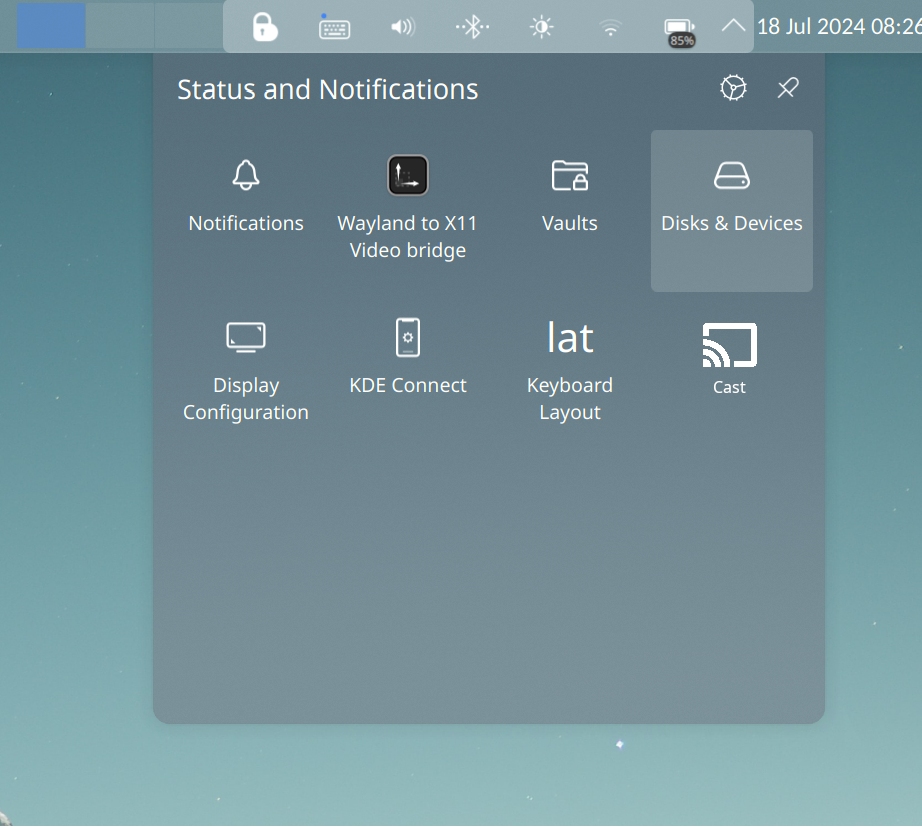Screen dimensions: 922x827
Task: Switch to the highlighted blue virtual desktop
Action: tap(51, 25)
